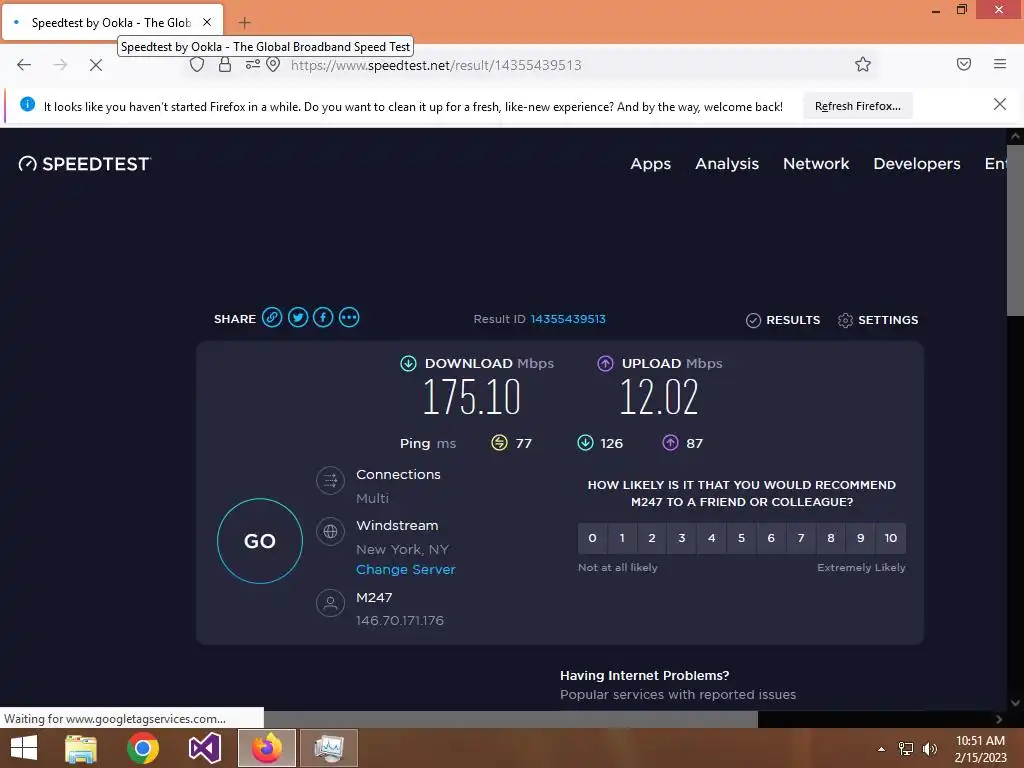Click the scroll right arrow at page bottom

pos(999,719)
